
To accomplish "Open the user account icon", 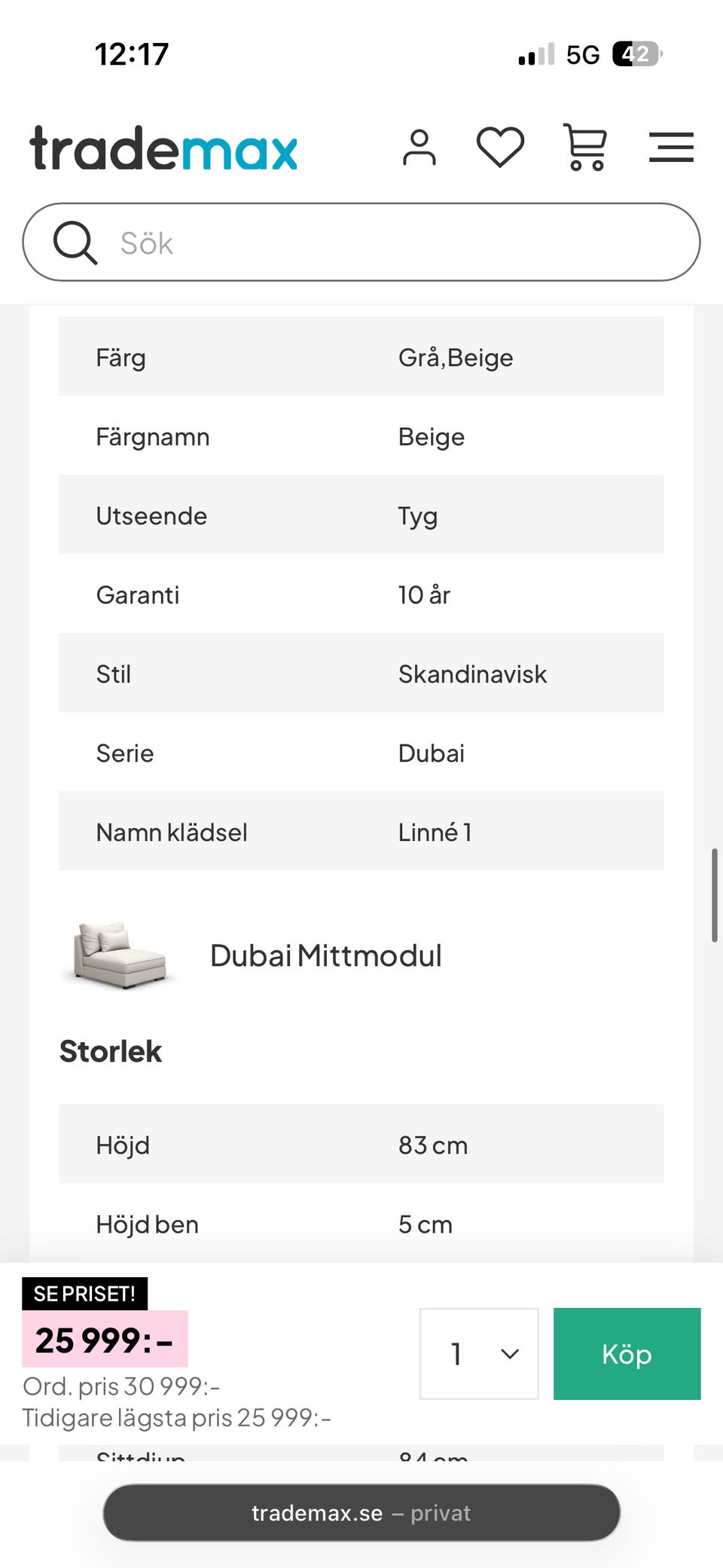I will coord(419,147).
